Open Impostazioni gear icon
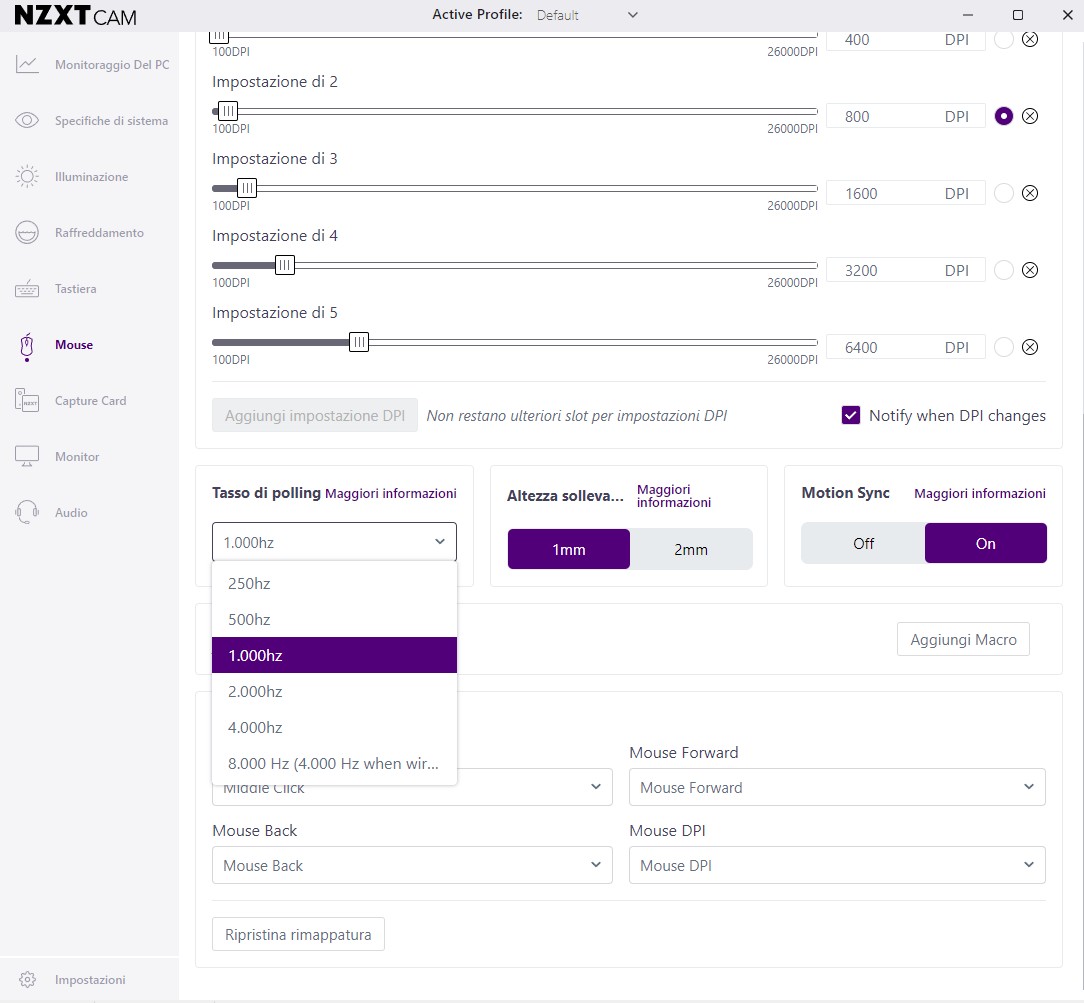1084x1003 pixels. pos(28,980)
